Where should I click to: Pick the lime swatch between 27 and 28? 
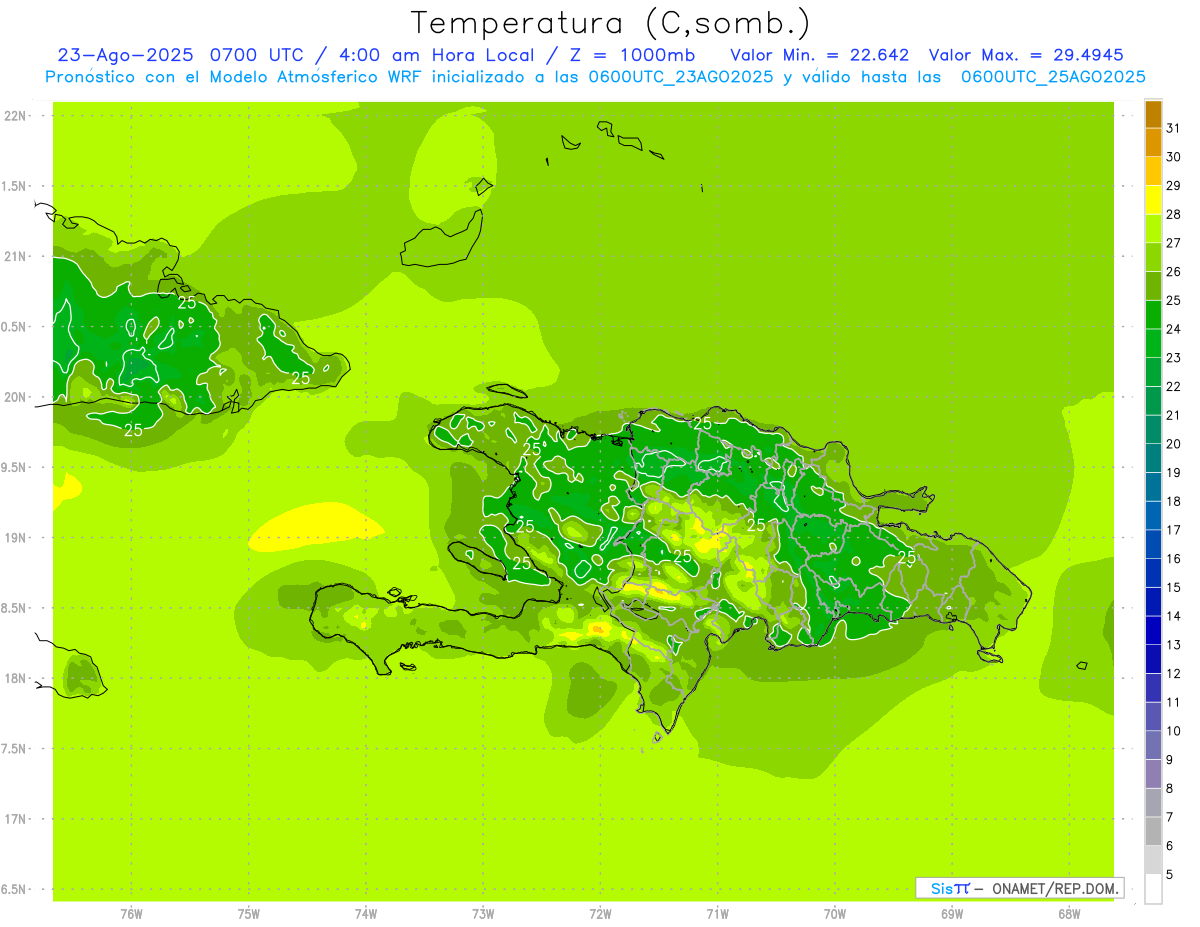1153,229
